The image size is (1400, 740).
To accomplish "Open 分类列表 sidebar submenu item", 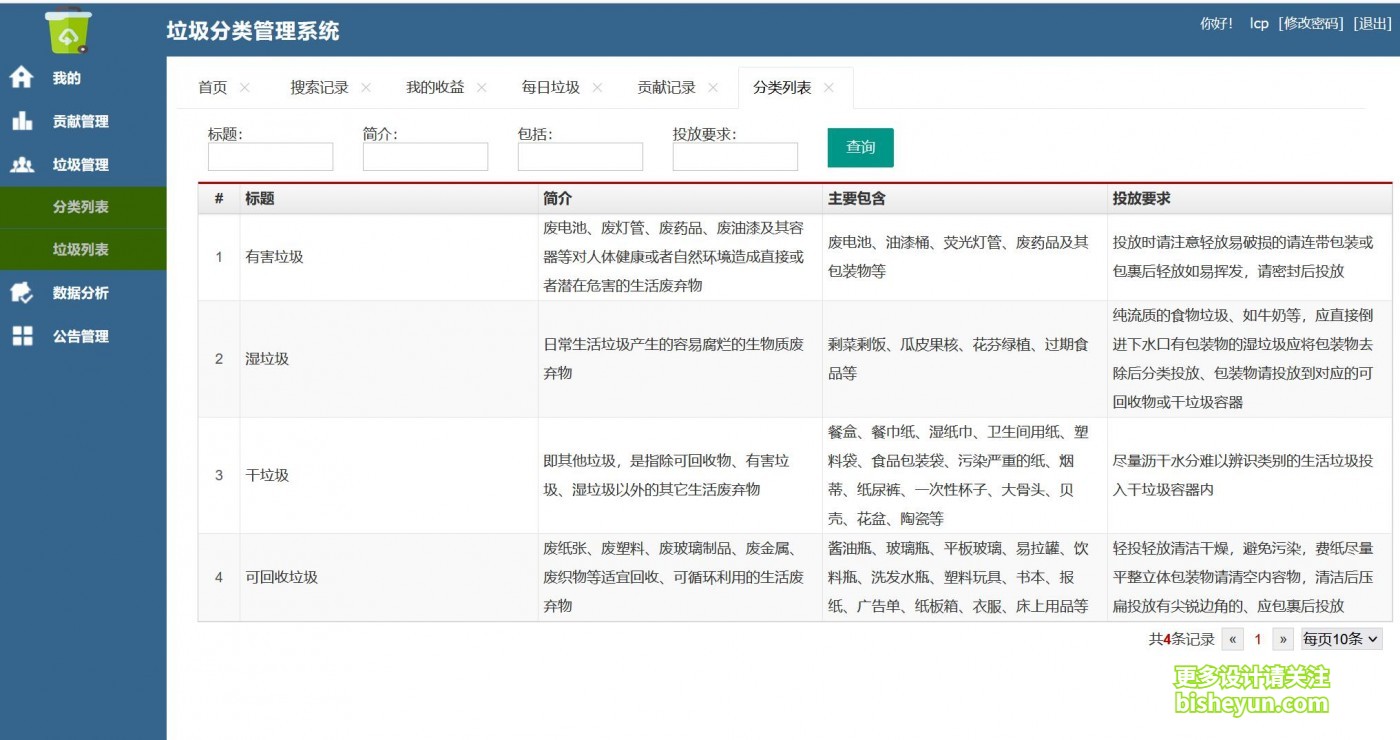I will [x=83, y=207].
